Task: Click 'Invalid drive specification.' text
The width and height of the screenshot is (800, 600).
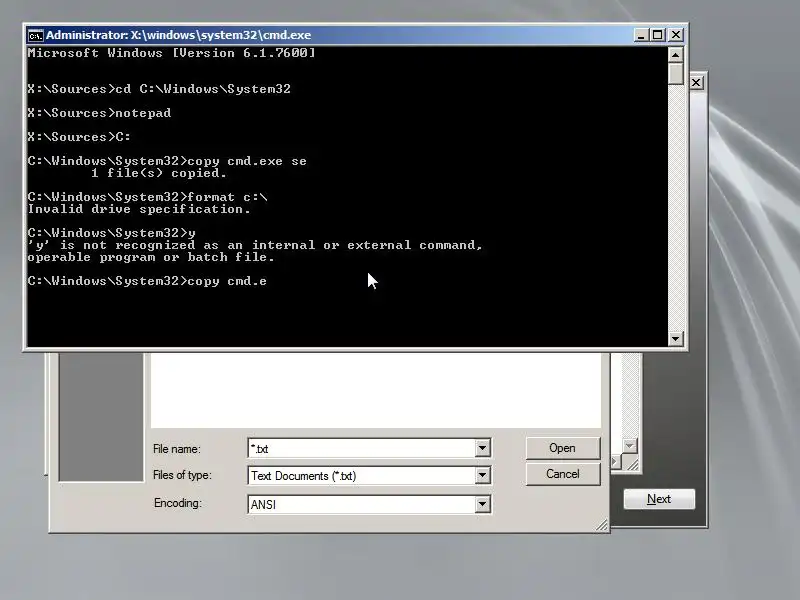Action: pyautogui.click(x=139, y=209)
